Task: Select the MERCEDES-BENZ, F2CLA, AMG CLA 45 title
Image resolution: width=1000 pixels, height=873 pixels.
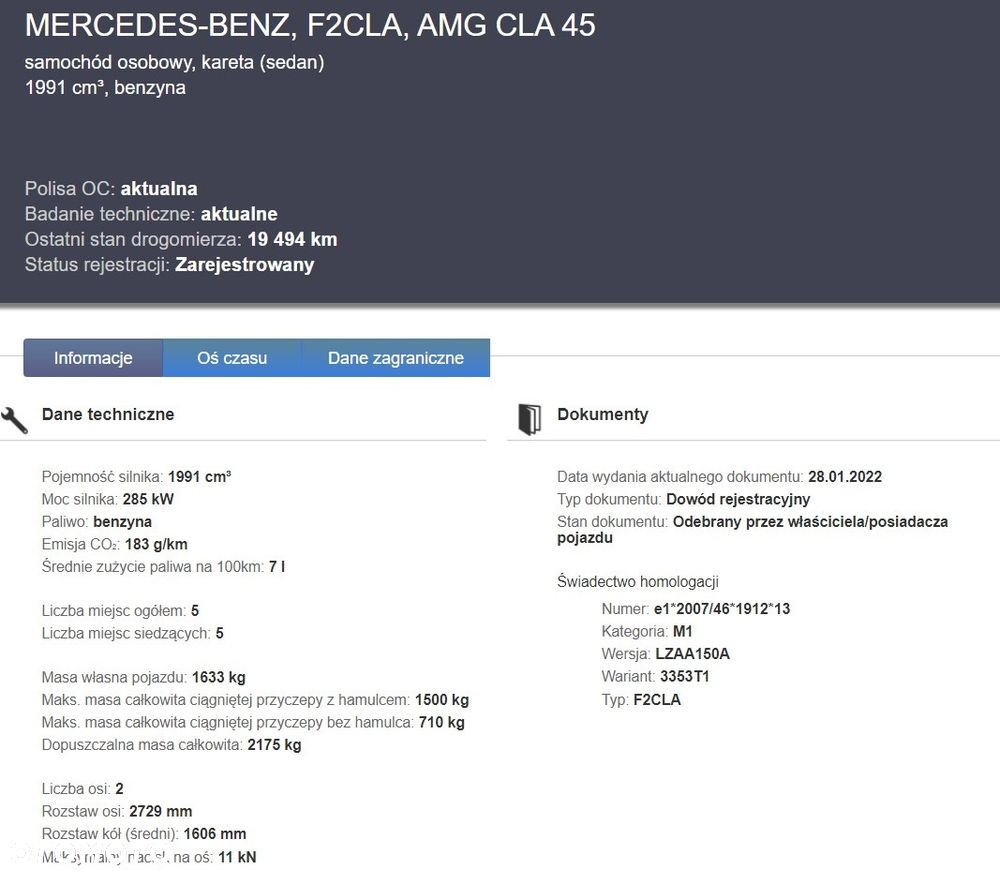Action: (310, 26)
